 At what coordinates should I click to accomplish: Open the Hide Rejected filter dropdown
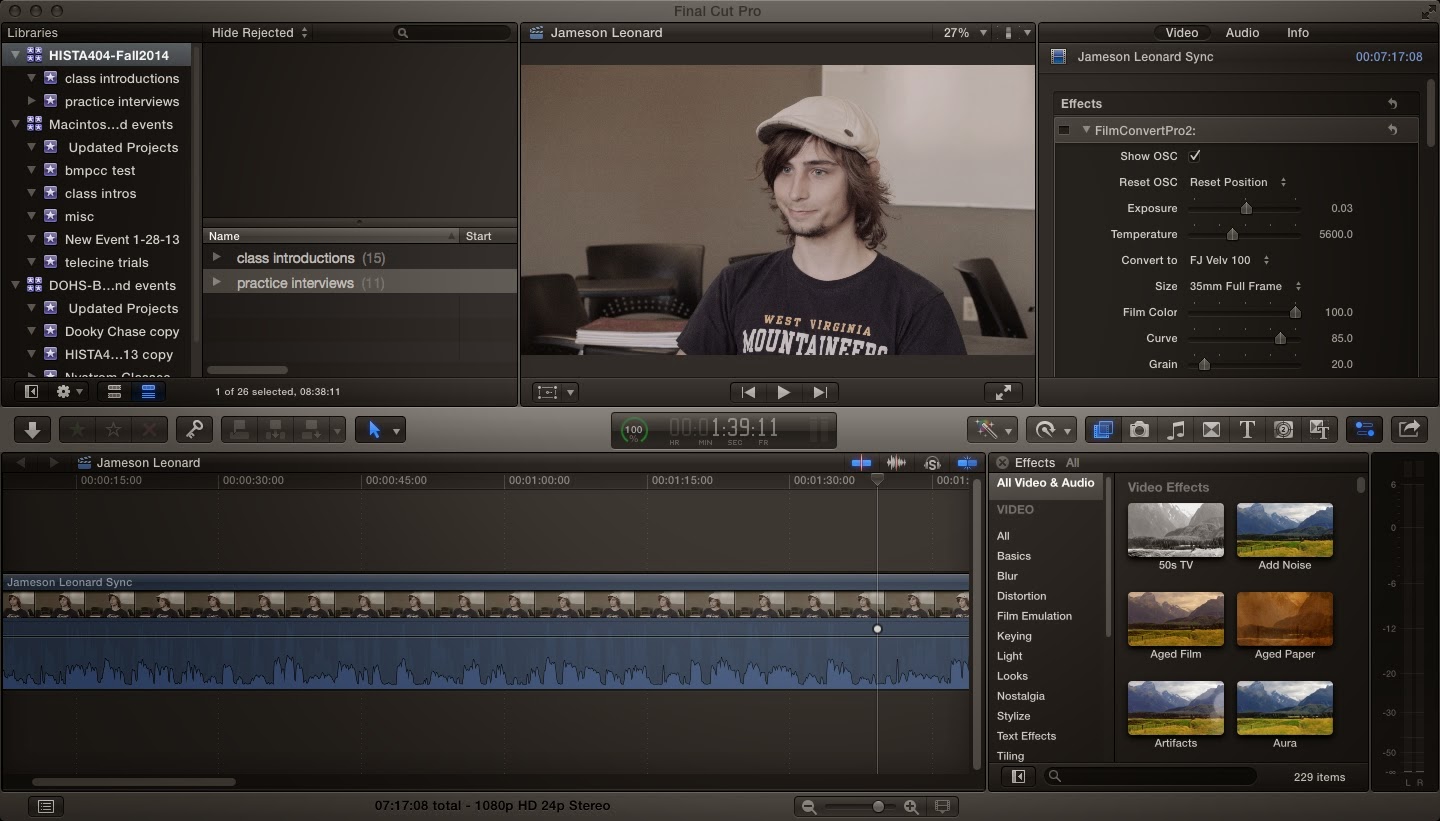(x=260, y=33)
